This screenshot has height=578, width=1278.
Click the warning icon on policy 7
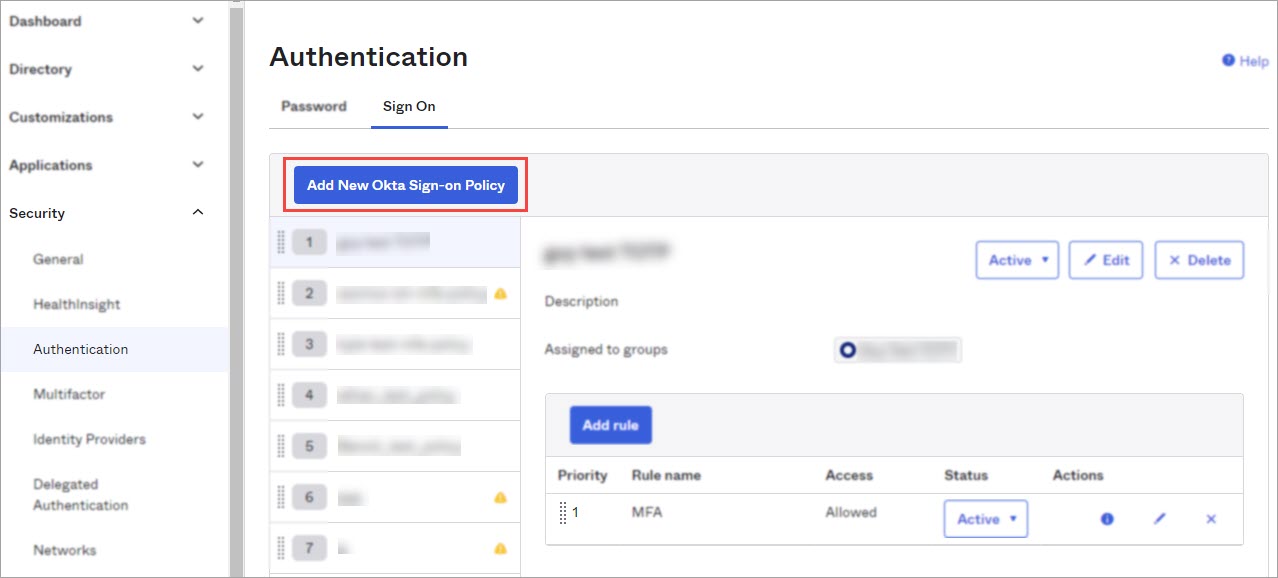(501, 548)
